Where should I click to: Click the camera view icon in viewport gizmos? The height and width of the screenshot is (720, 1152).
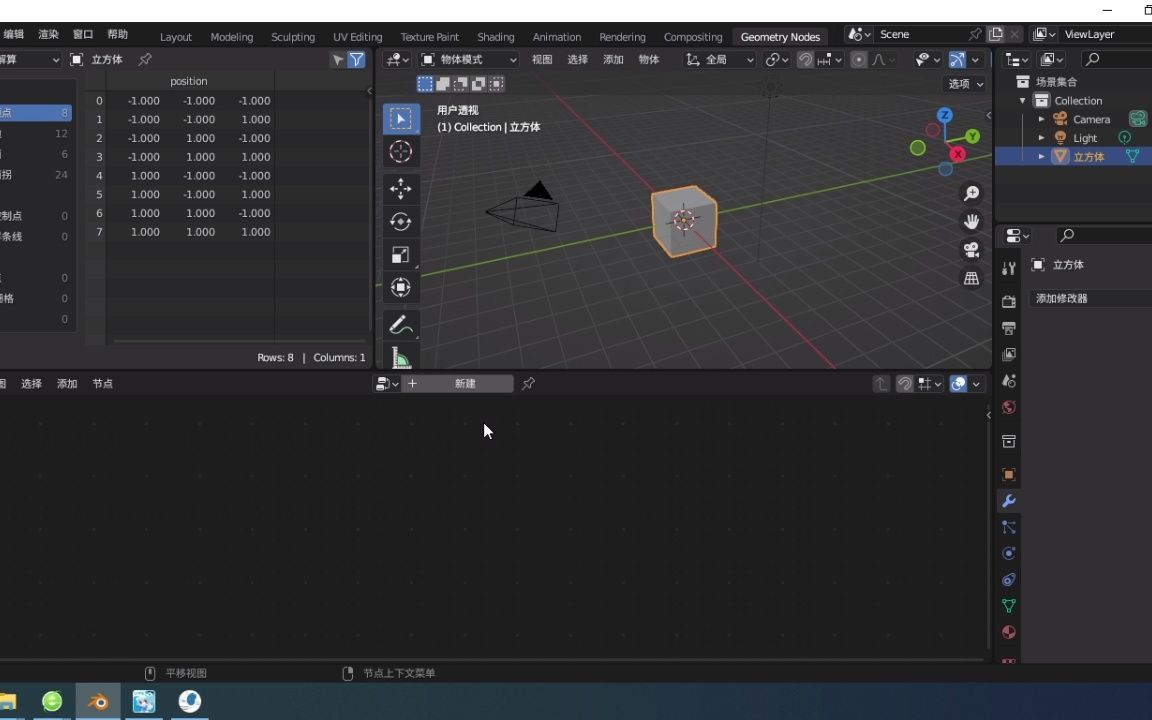(x=971, y=249)
